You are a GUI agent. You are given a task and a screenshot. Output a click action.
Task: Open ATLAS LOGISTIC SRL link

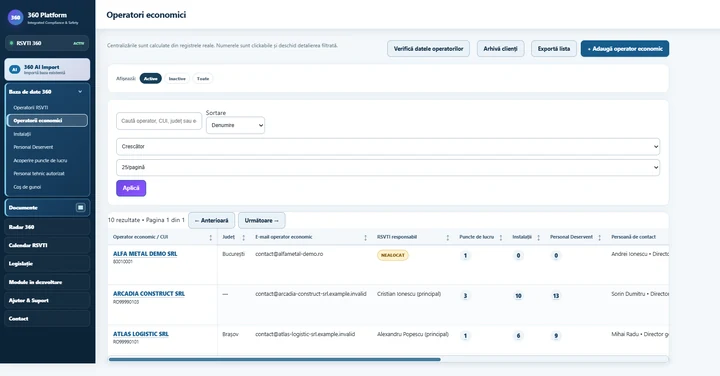141,334
